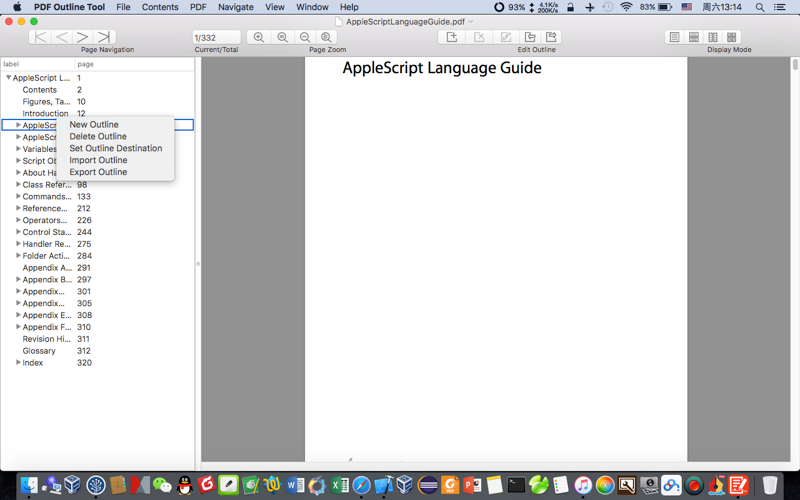Image resolution: width=800 pixels, height=500 pixels.
Task: Select the Contents outline row
Action: click(97, 89)
